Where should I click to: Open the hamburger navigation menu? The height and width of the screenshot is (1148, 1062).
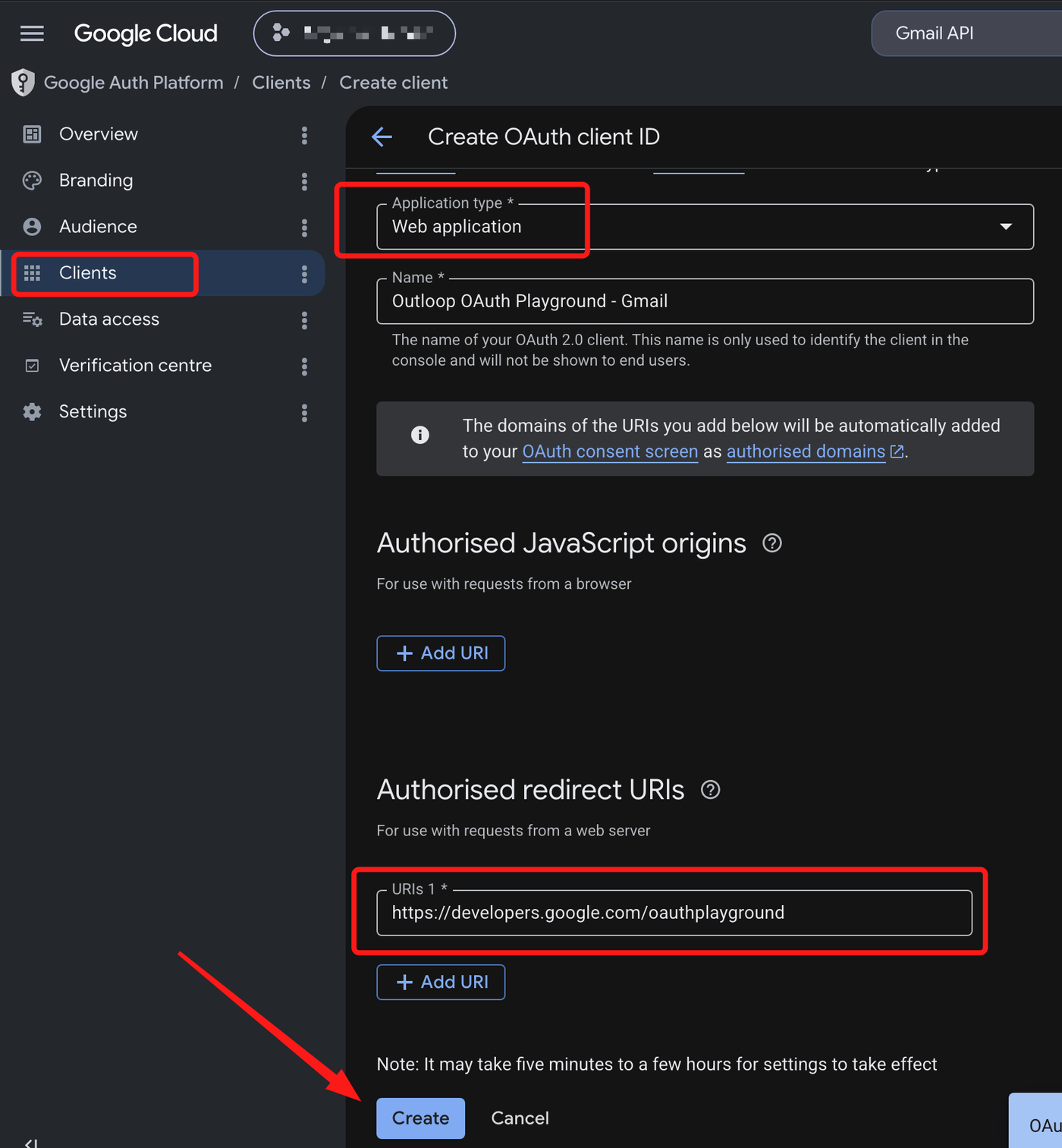point(32,33)
